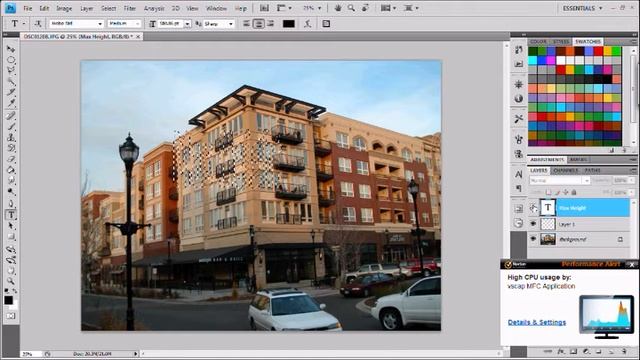
Task: Select the Pen tool
Action: (x=11, y=203)
